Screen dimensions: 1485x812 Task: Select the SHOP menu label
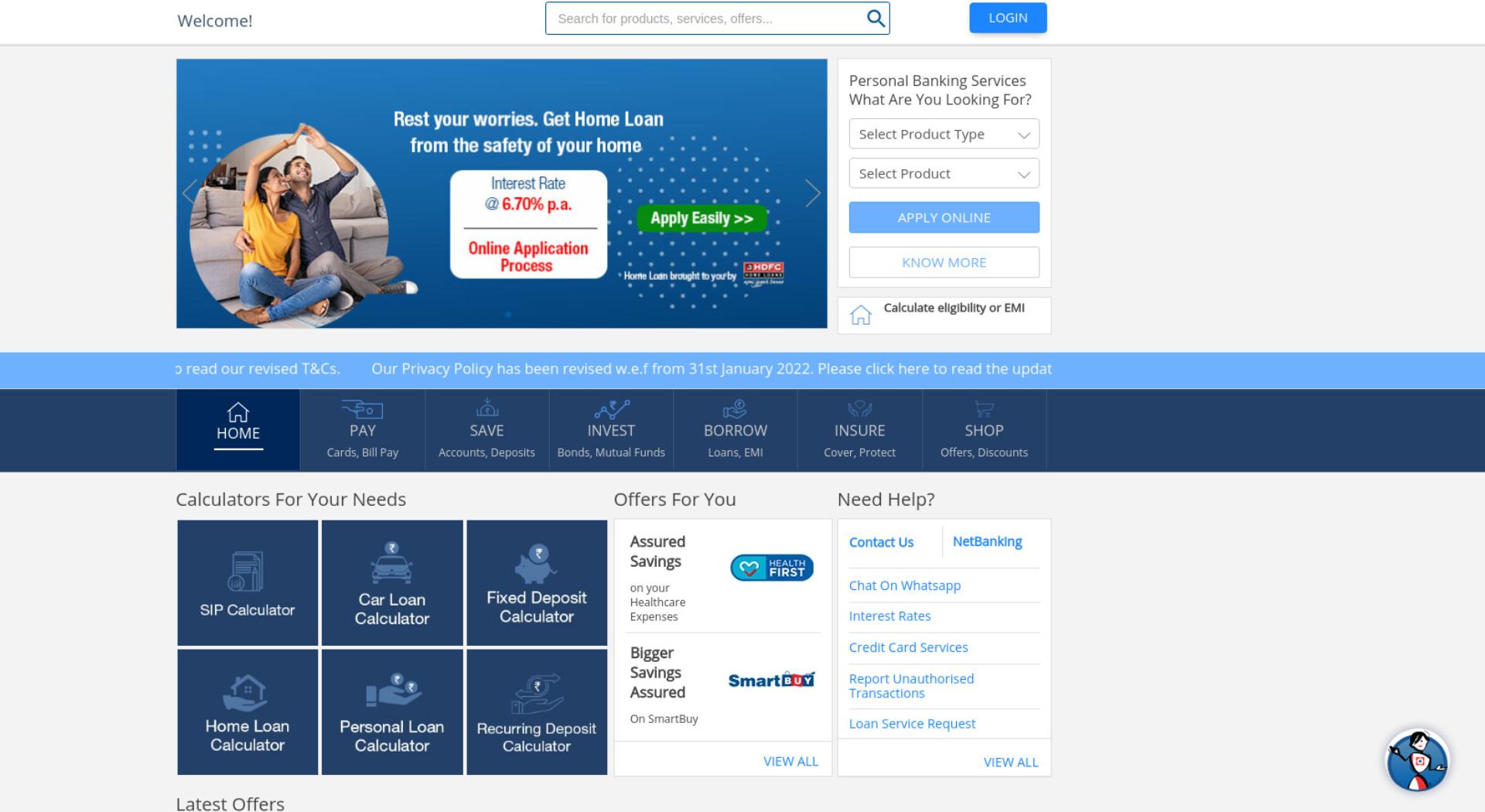[x=984, y=431]
